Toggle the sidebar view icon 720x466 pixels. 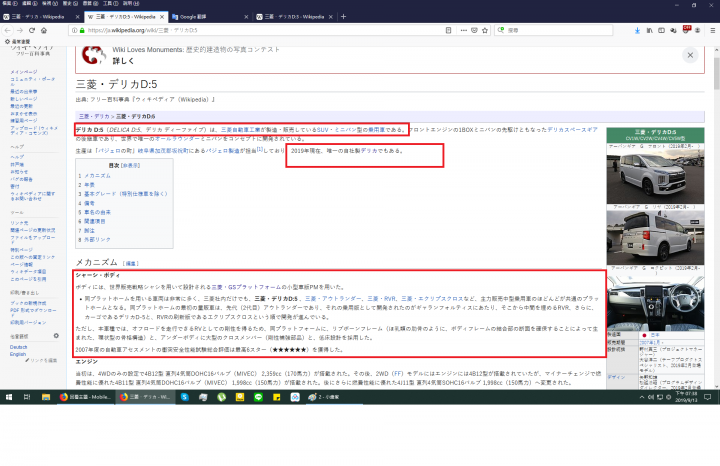click(661, 30)
